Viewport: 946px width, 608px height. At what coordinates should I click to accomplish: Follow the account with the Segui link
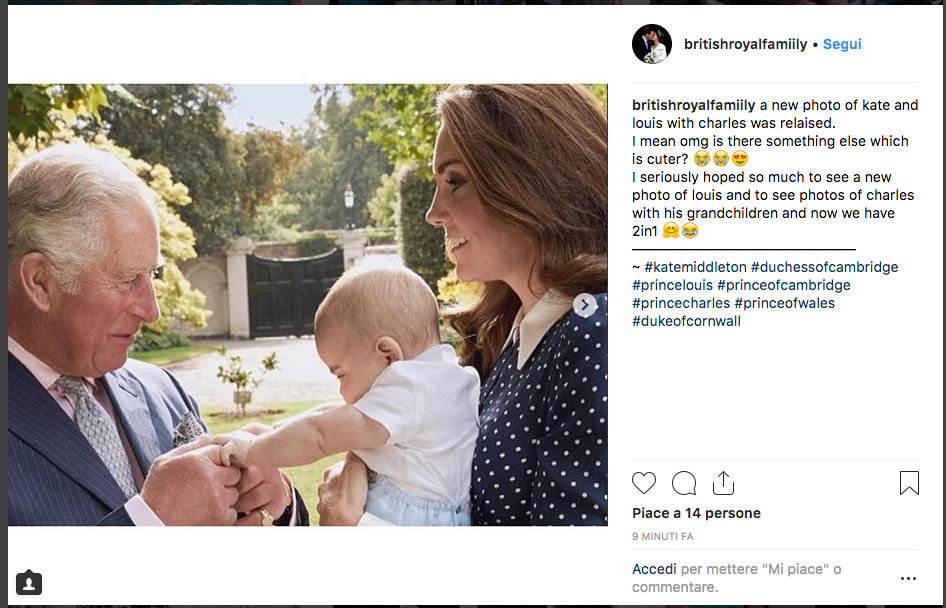click(x=842, y=44)
